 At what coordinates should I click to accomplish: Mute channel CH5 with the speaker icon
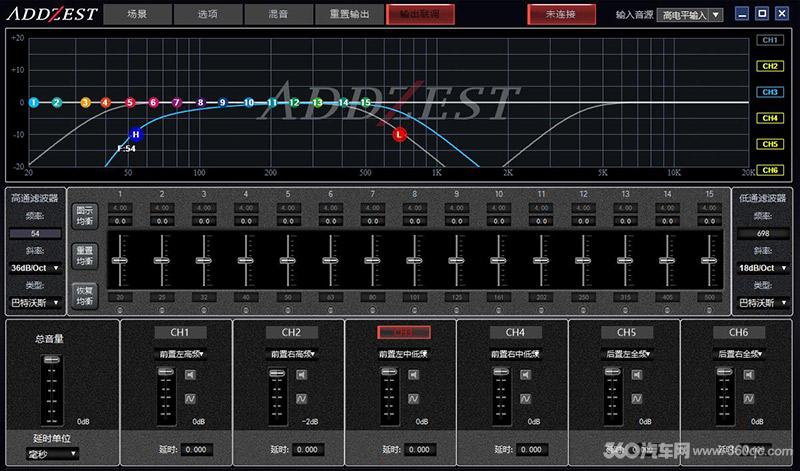pos(637,375)
